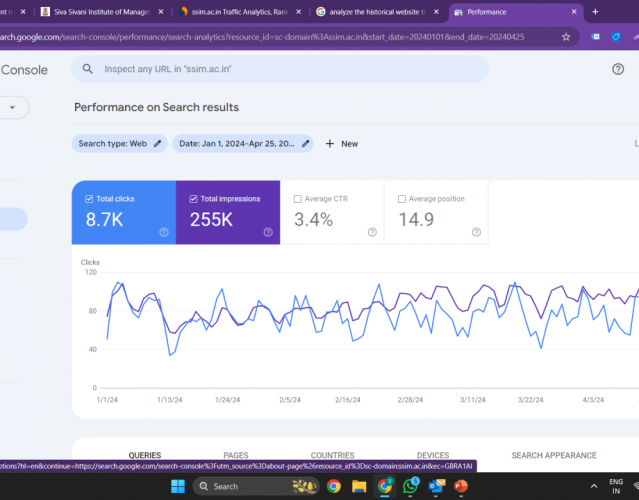Open File Explorer from the taskbar
The width and height of the screenshot is (639, 500).
pos(359,486)
